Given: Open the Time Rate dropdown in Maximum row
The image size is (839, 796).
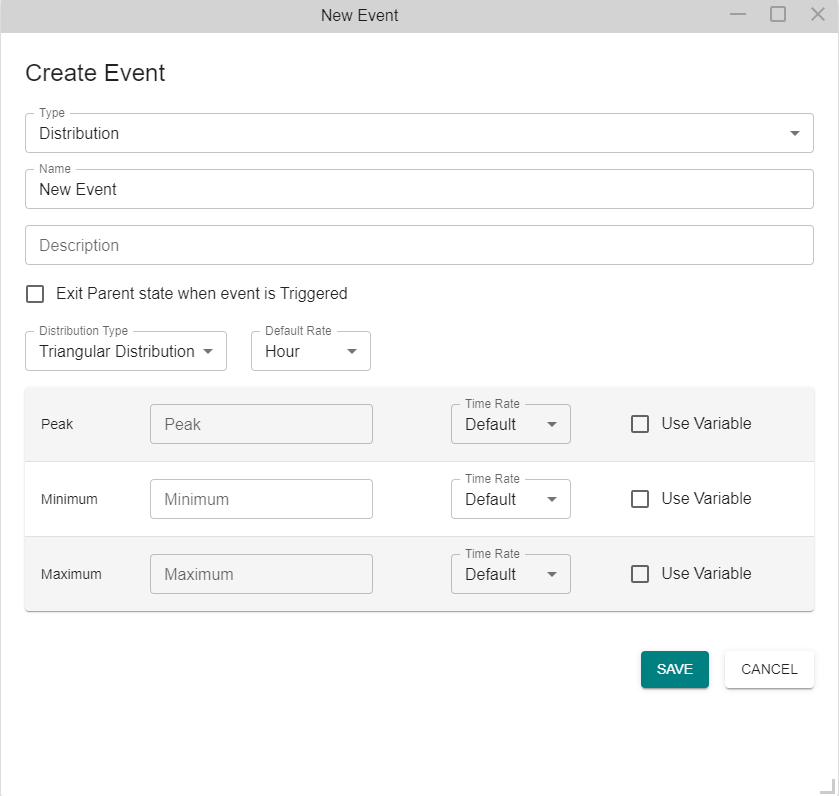Looking at the screenshot, I should 510,573.
